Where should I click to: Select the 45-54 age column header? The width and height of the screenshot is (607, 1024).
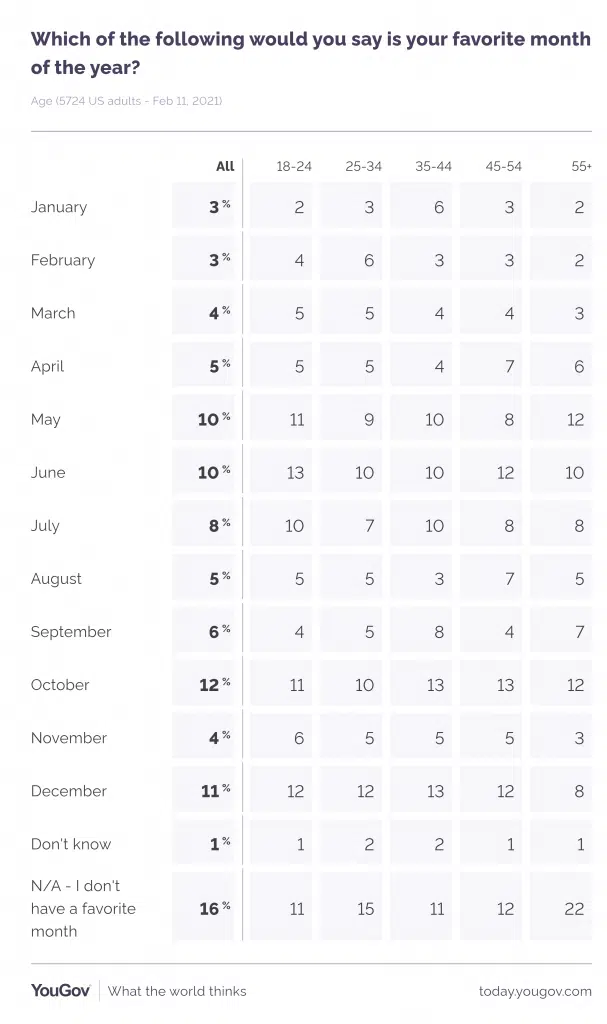[504, 166]
